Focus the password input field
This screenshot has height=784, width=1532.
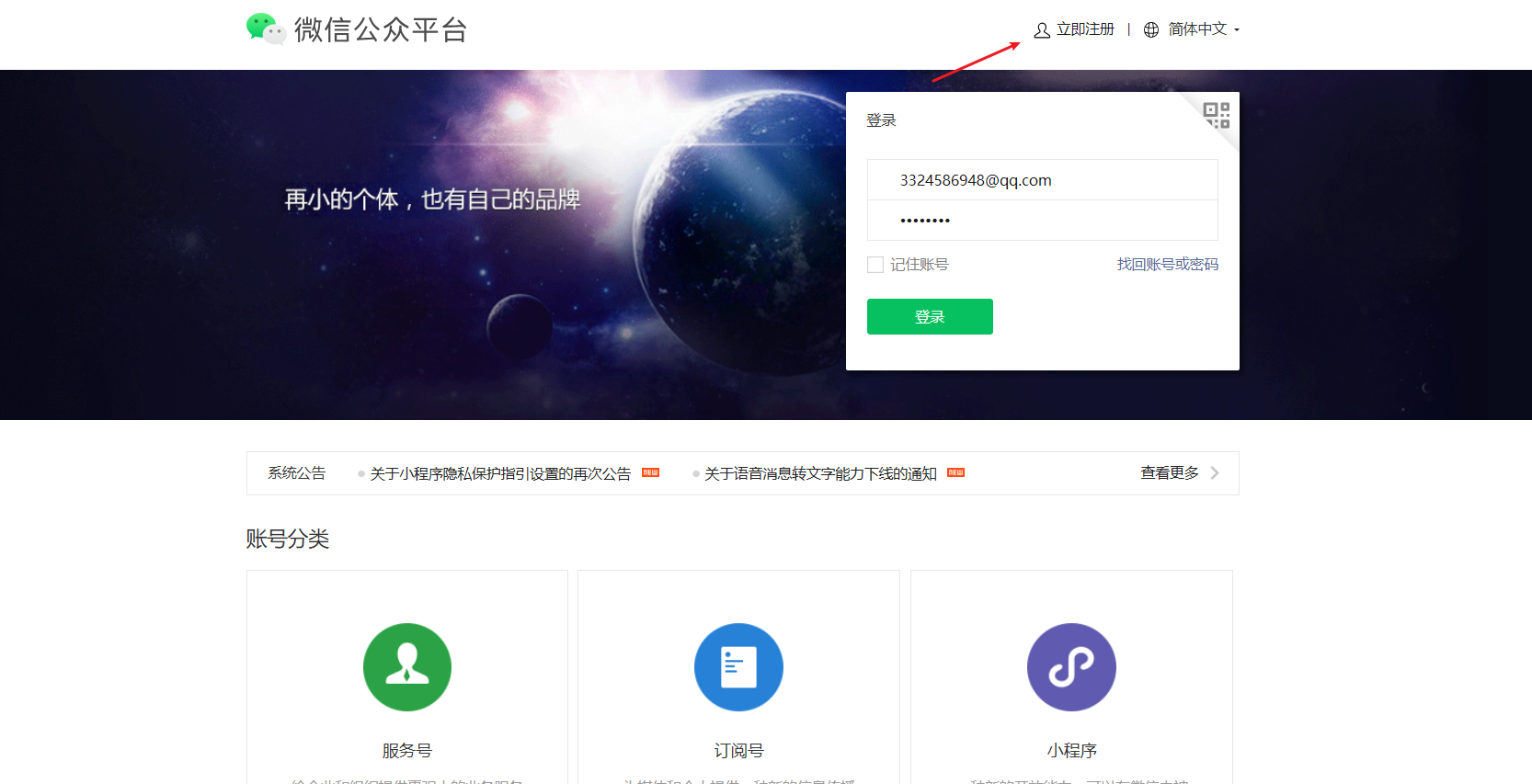[x=1042, y=221]
